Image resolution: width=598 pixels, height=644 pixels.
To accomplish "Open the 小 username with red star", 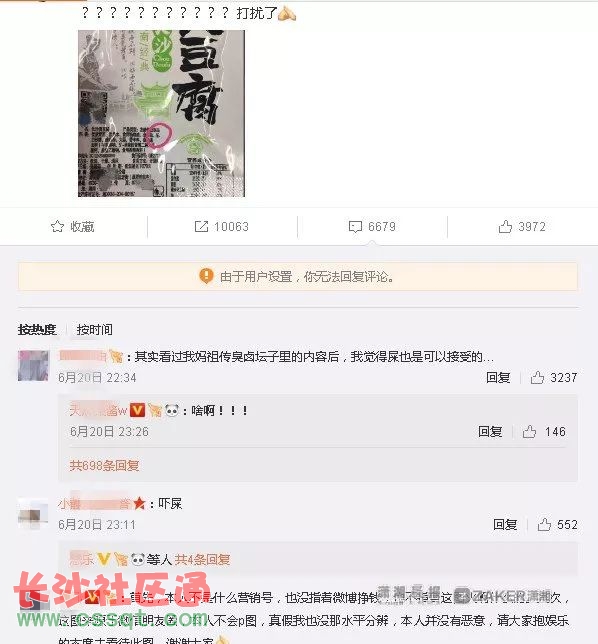I will tap(94, 503).
